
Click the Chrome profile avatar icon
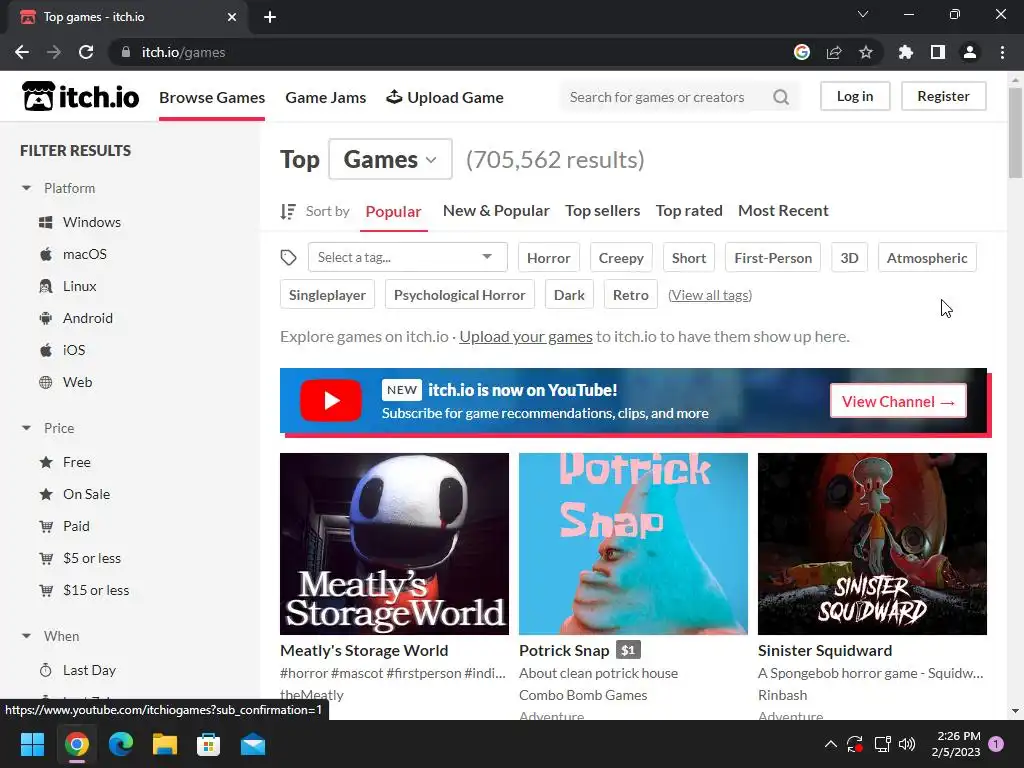coord(970,52)
